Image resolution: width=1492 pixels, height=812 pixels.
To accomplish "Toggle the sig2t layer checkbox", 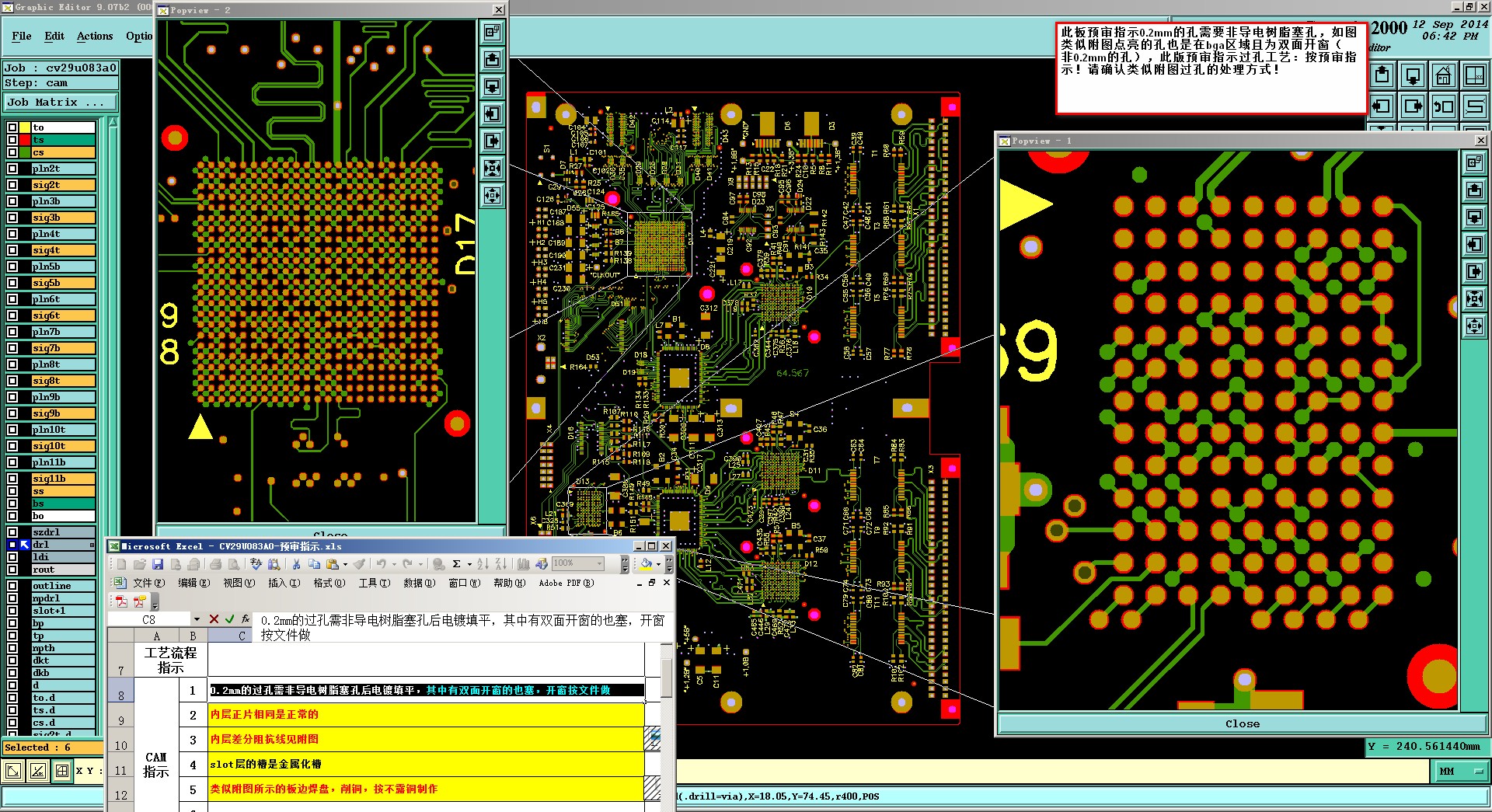I will 12,185.
